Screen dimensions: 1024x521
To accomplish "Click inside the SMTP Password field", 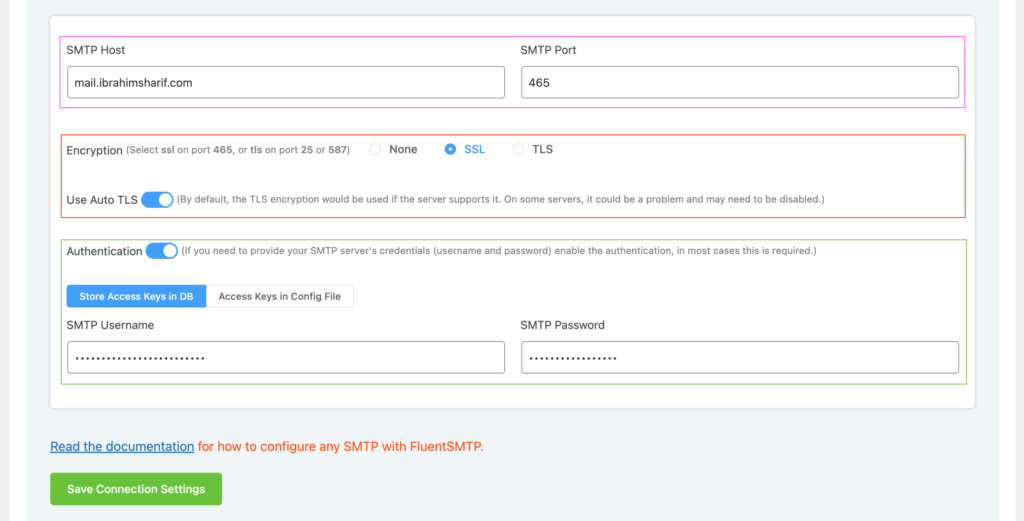I will click(x=739, y=357).
